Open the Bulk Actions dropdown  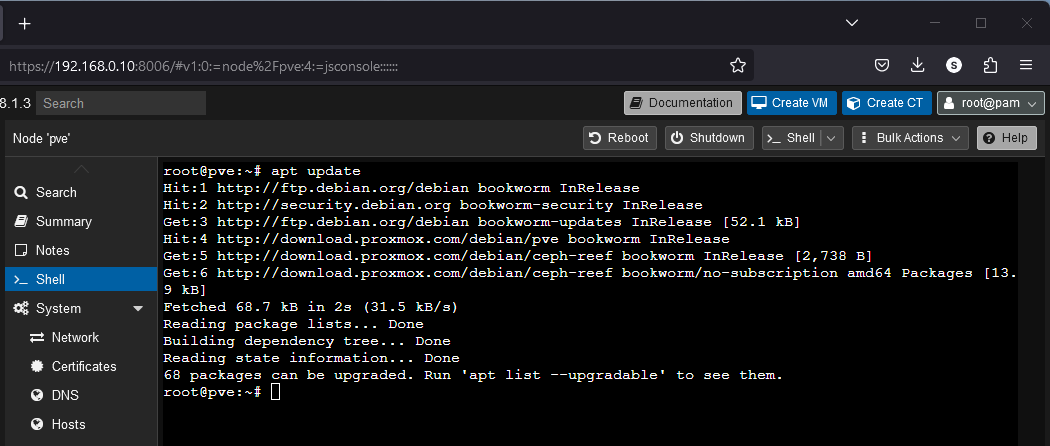pos(910,138)
